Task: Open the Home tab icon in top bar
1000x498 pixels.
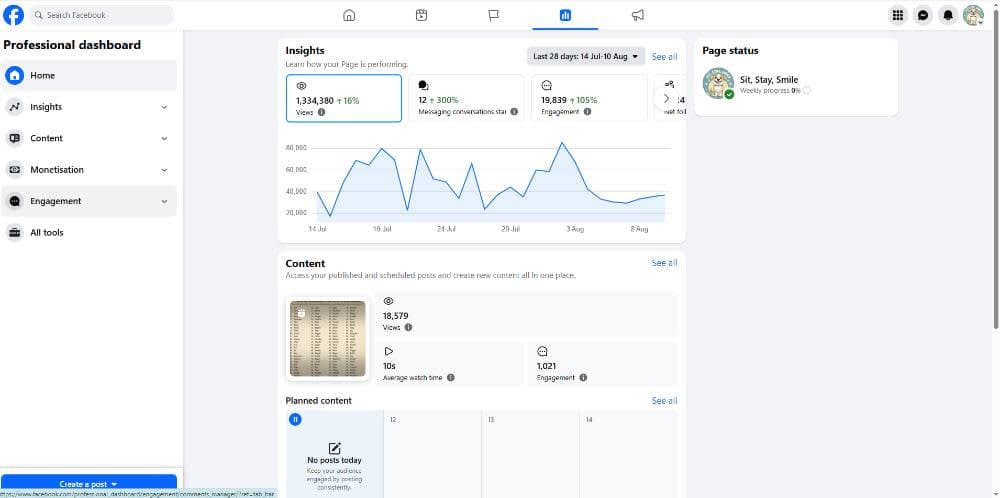Action: (x=349, y=15)
